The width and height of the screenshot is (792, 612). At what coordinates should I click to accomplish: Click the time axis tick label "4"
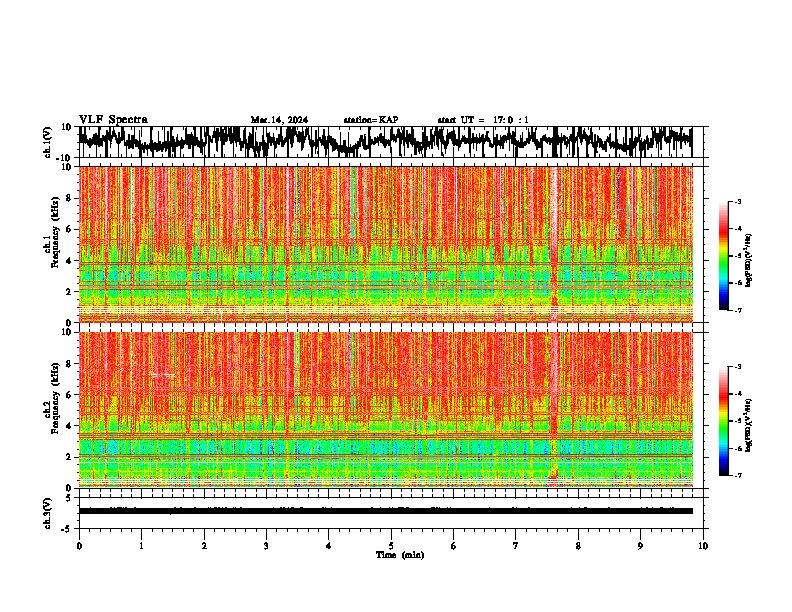[x=328, y=546]
